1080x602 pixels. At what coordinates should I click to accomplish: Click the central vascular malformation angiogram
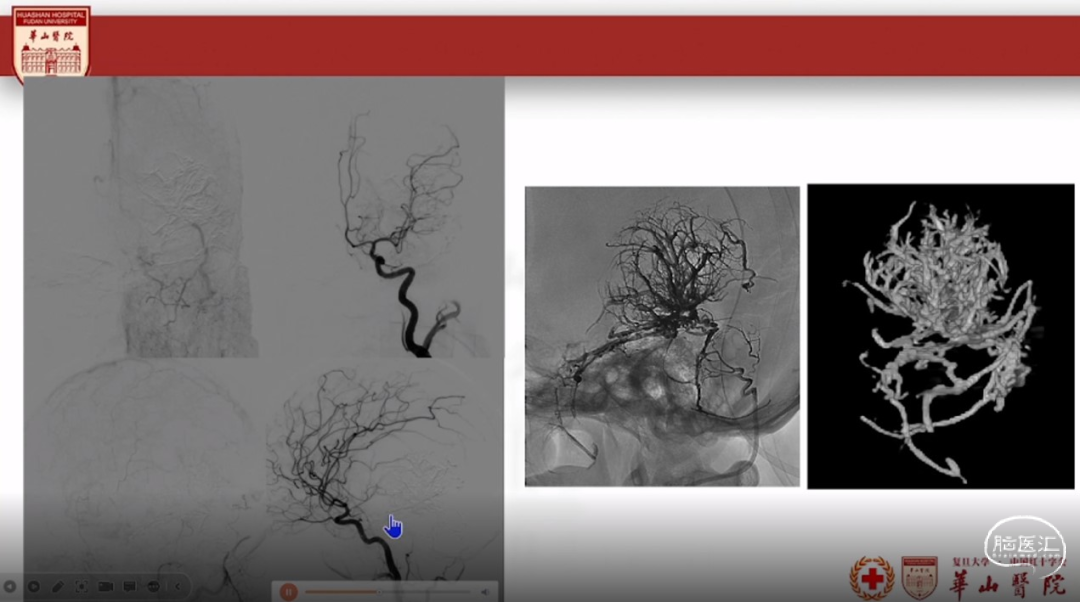click(x=662, y=336)
